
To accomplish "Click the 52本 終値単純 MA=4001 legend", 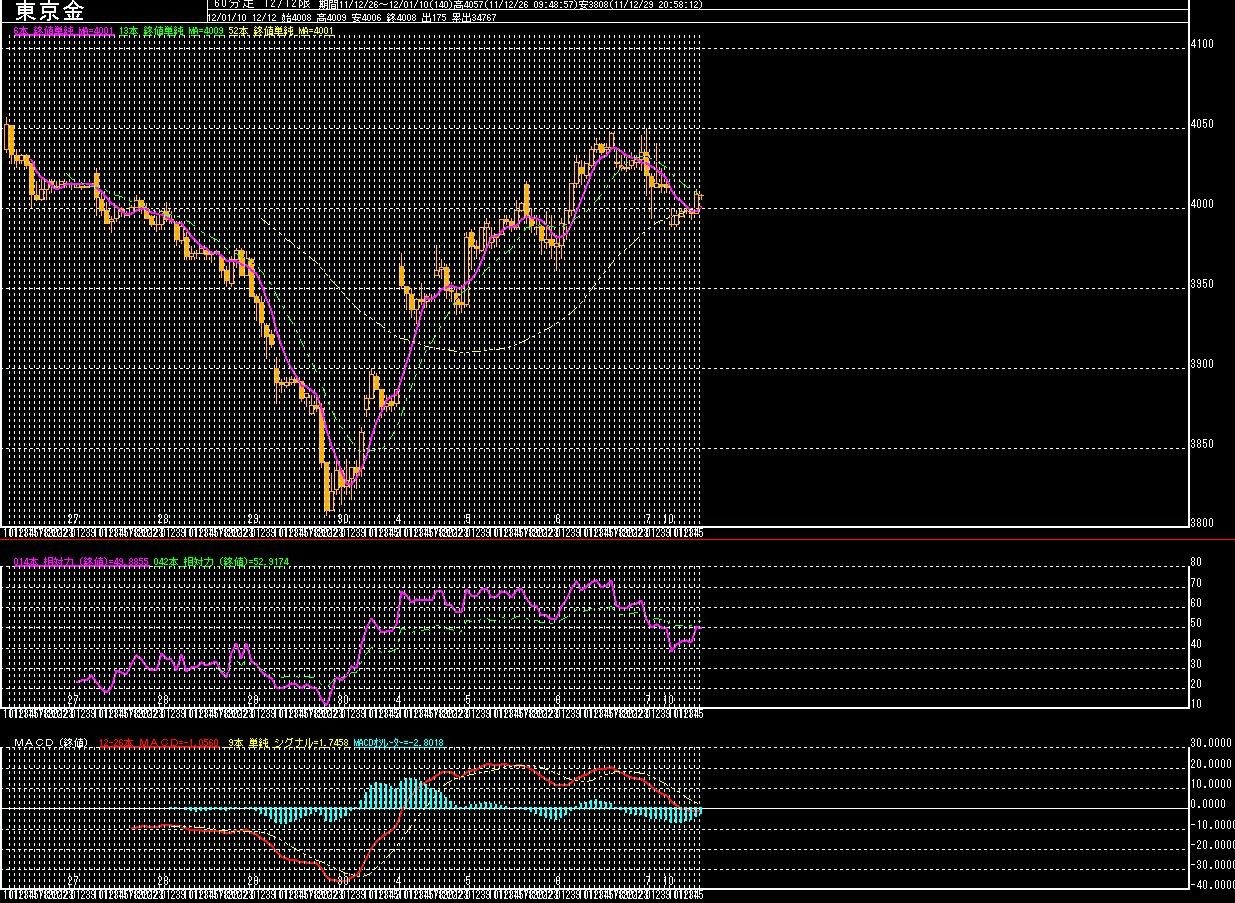I will (x=281, y=32).
